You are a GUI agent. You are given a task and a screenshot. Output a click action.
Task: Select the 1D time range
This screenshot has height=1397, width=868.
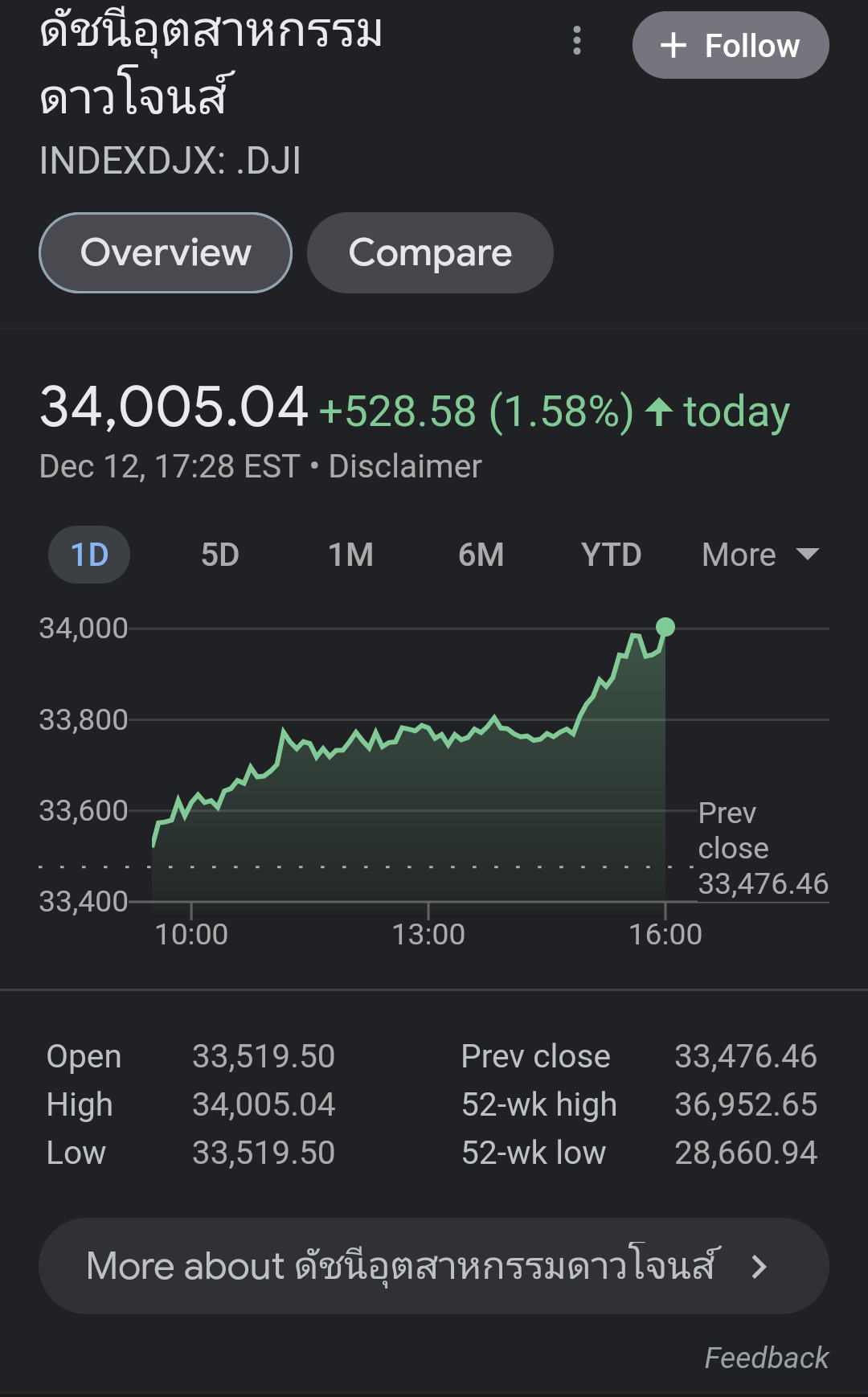(x=89, y=555)
